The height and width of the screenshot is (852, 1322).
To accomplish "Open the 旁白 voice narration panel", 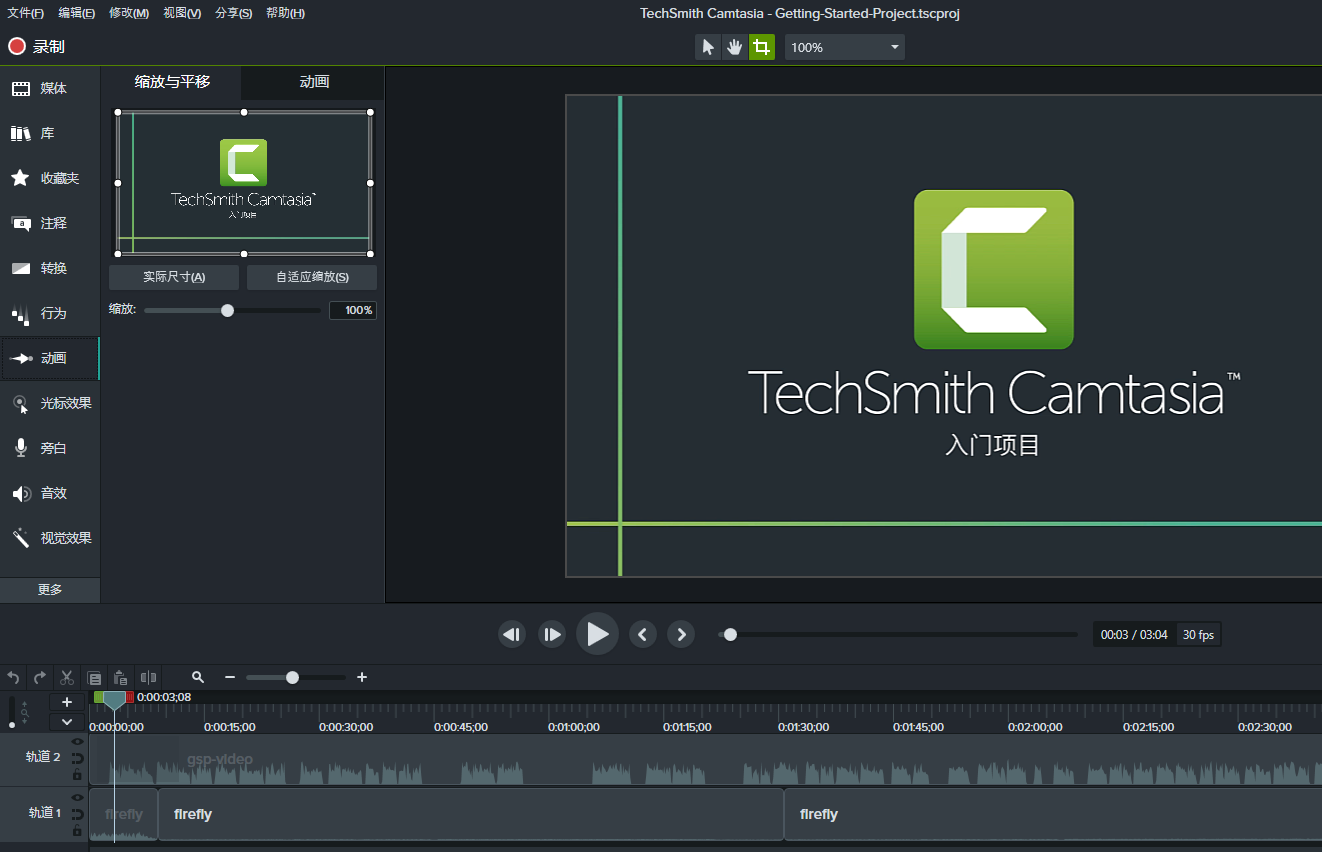I will [50, 448].
